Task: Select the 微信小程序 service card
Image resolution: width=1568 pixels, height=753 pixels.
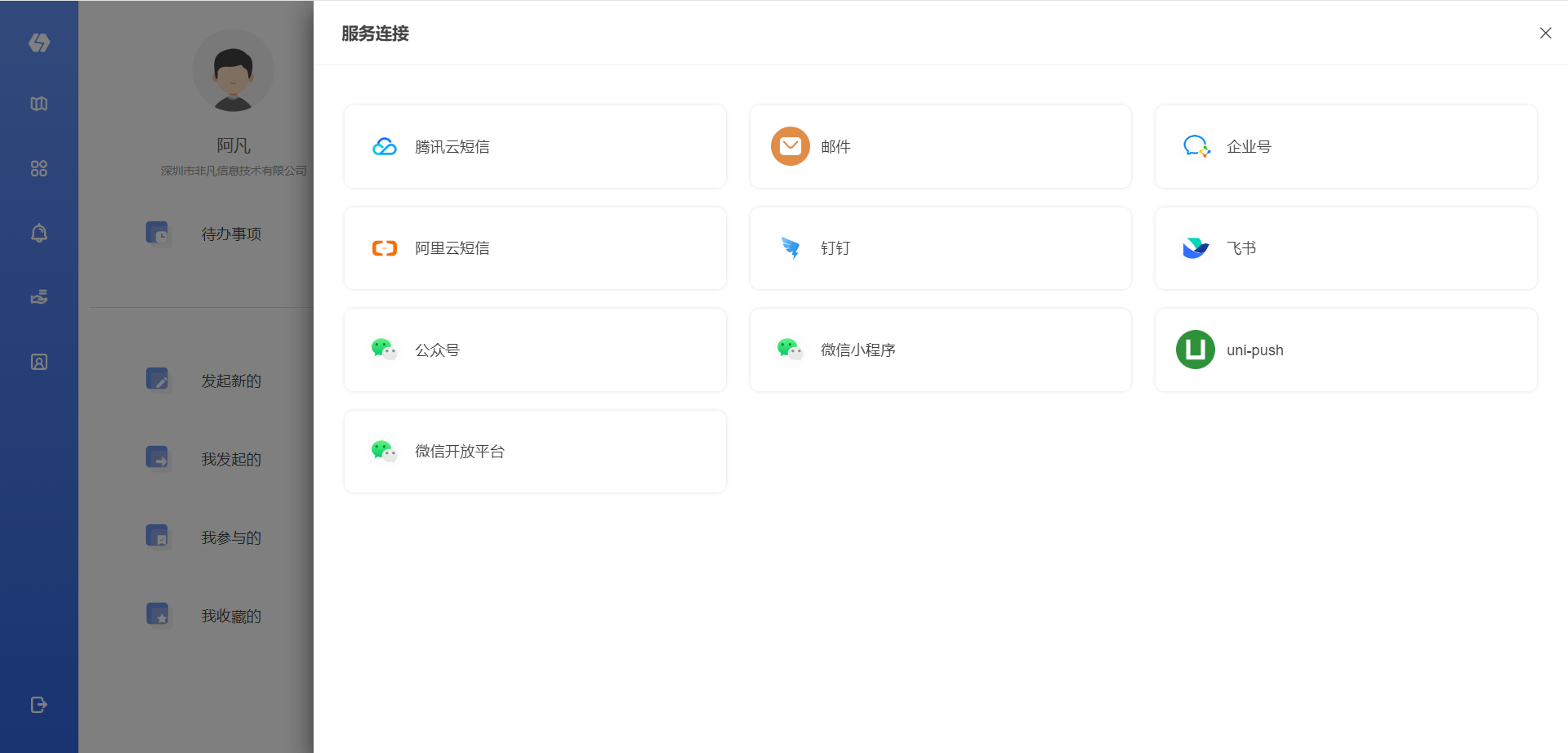Action: (941, 350)
